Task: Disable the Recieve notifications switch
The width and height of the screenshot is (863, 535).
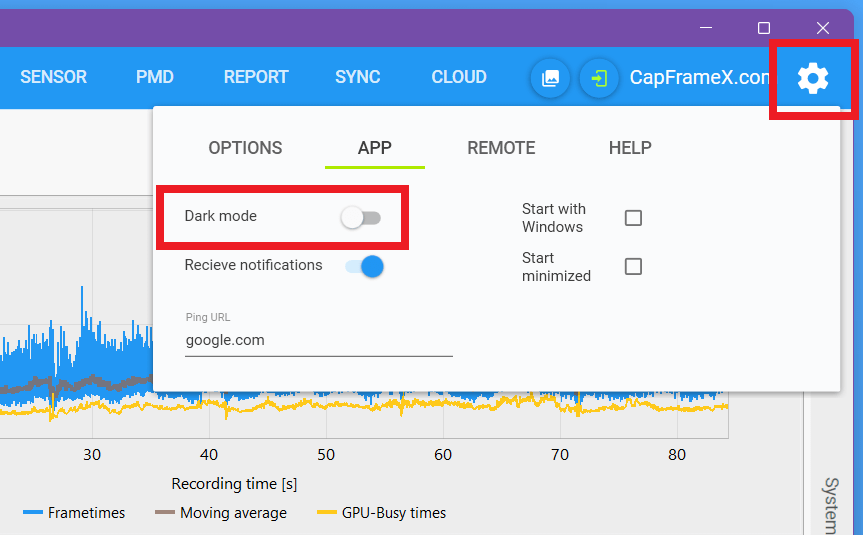Action: click(364, 266)
